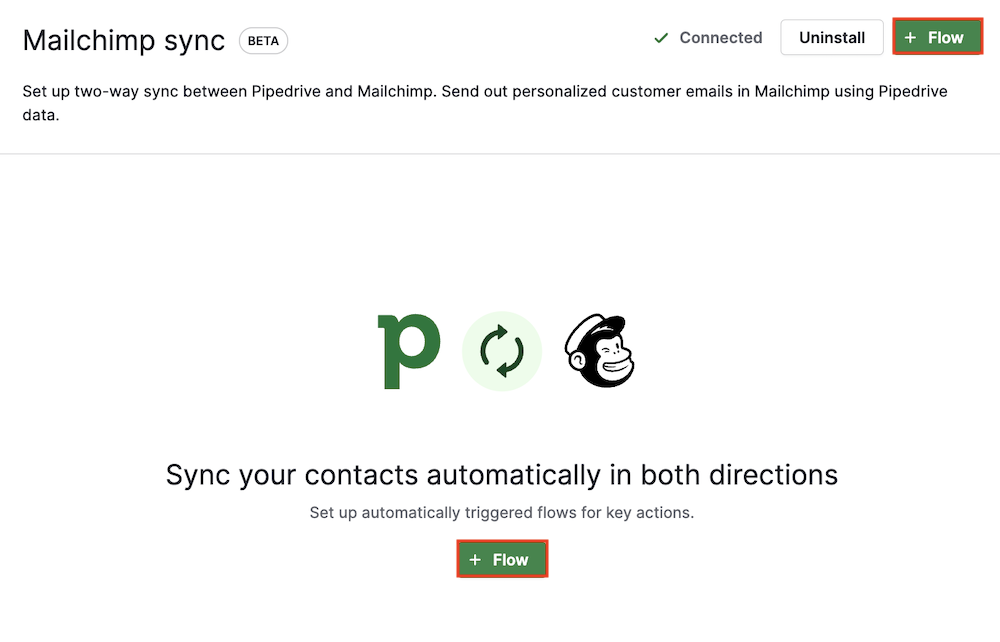
Task: Click the green Connected checkmark icon
Action: point(661,38)
